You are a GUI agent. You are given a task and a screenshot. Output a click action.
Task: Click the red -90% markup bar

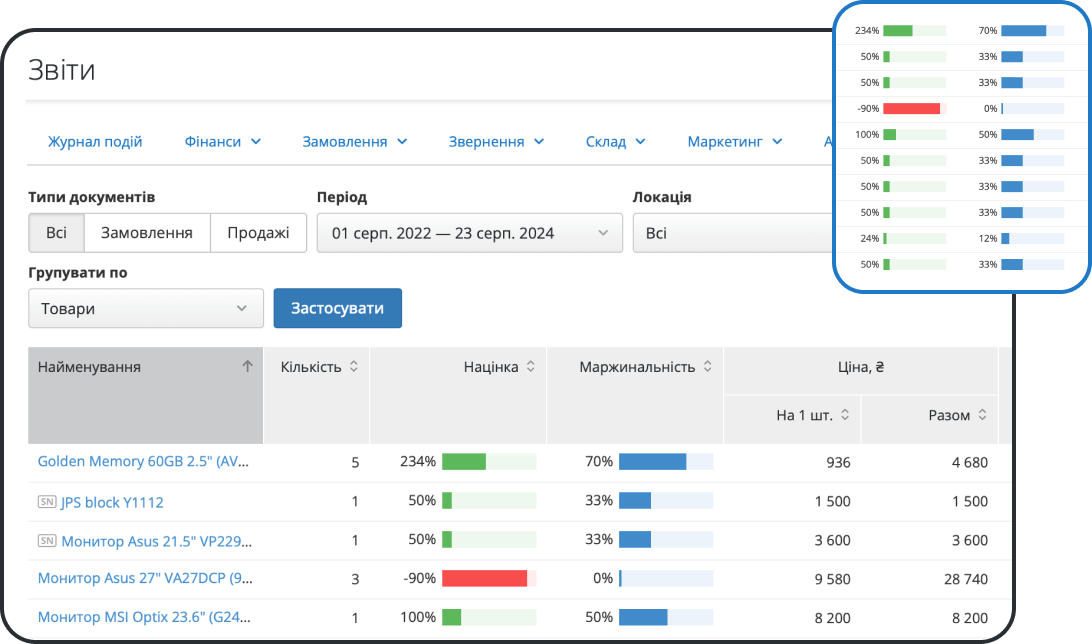484,578
